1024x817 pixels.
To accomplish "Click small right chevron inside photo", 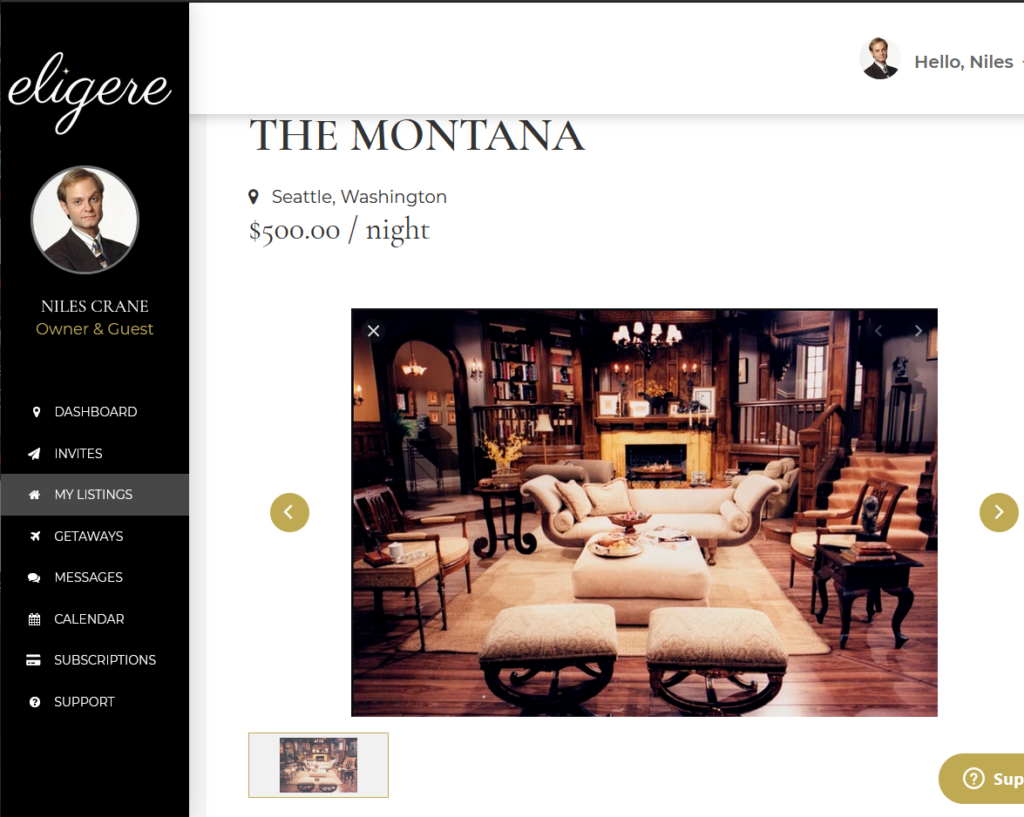I will (918, 331).
